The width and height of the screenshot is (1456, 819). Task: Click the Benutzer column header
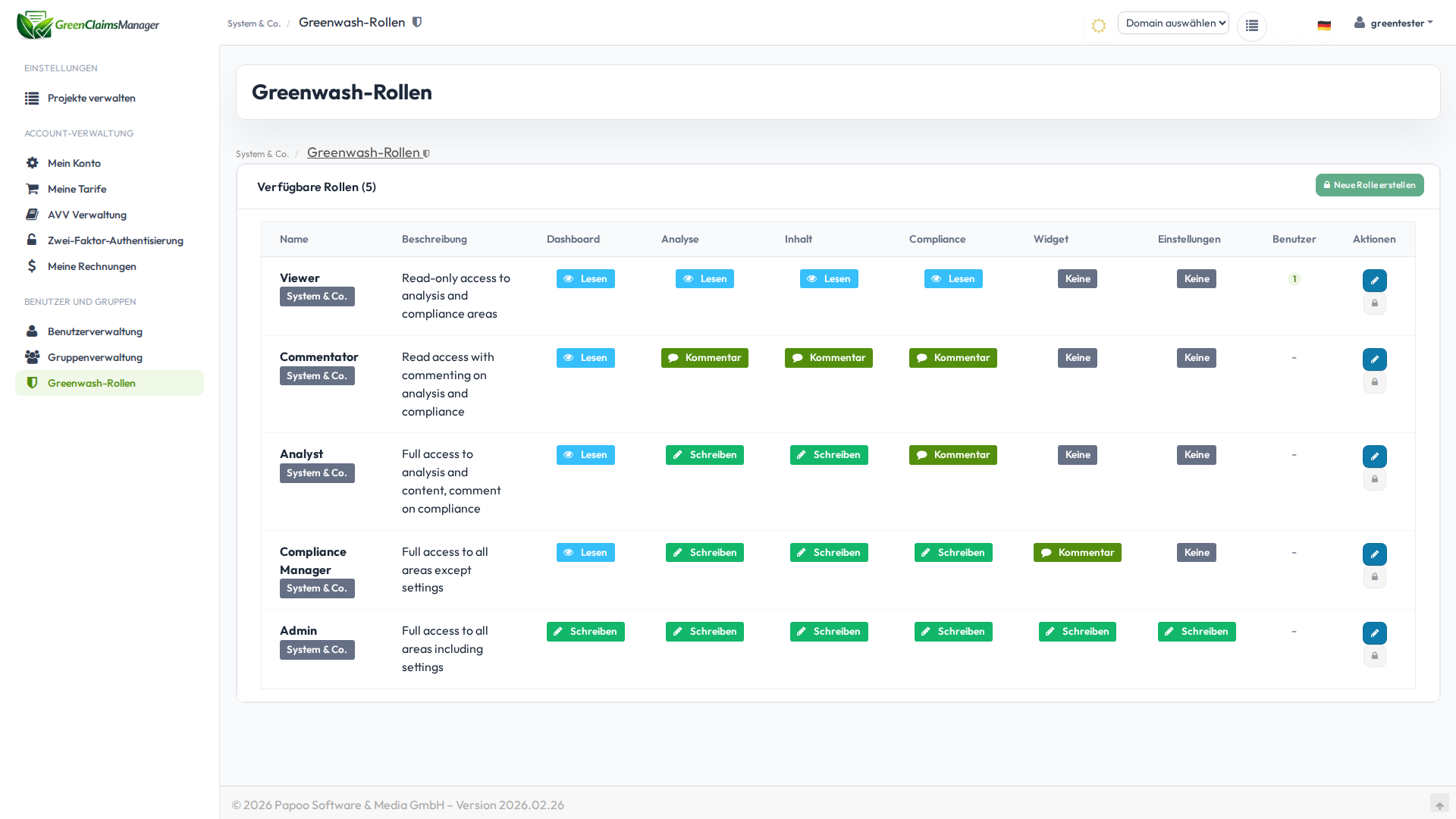[x=1294, y=239]
